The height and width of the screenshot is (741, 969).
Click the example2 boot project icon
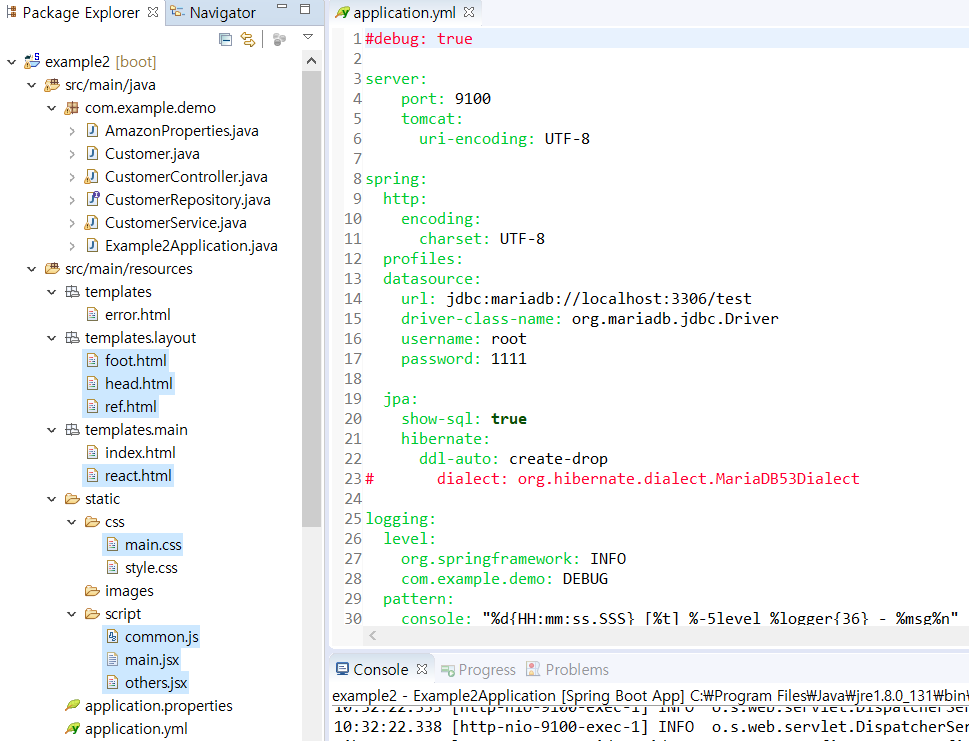click(x=32, y=61)
